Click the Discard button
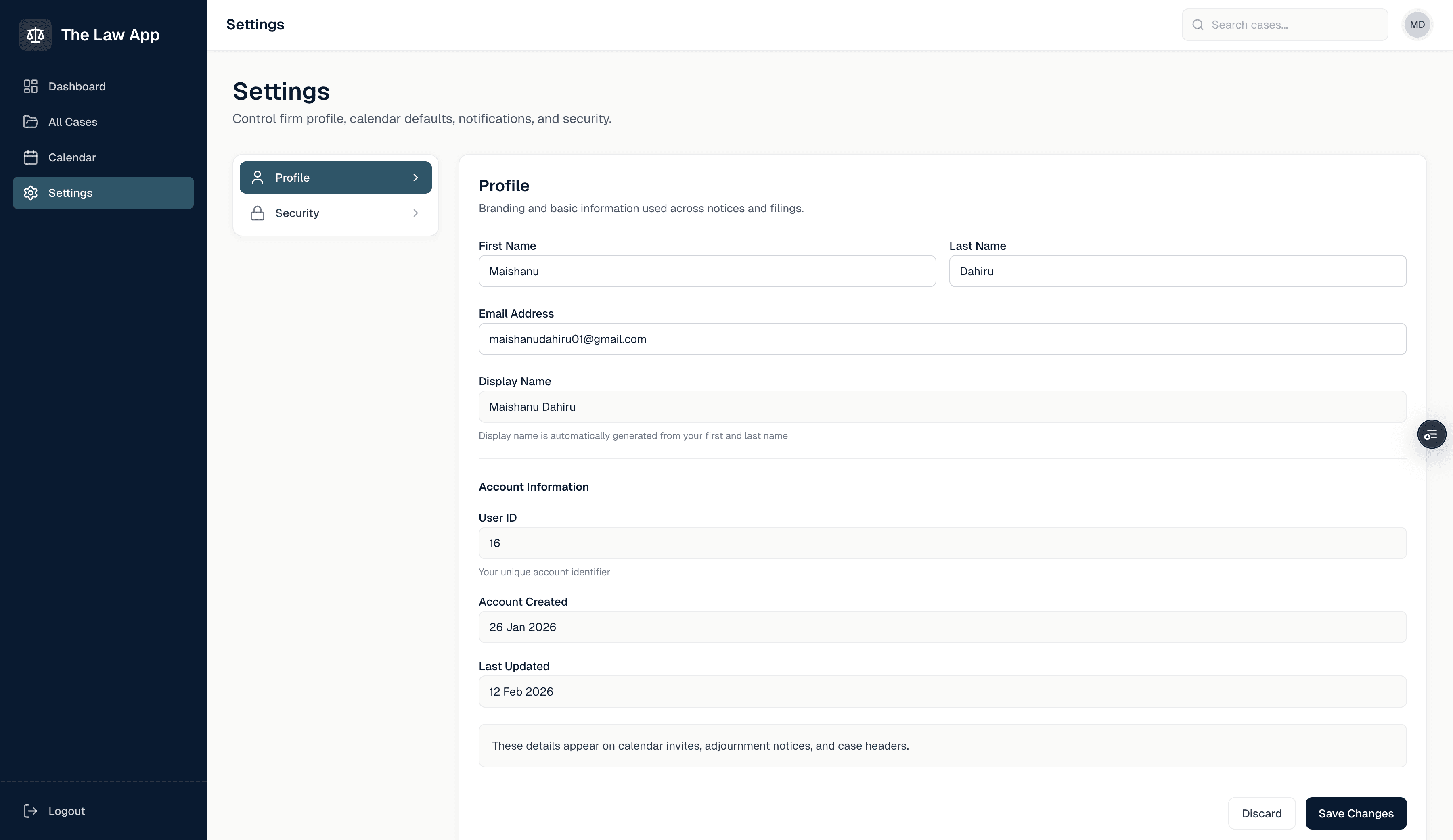The height and width of the screenshot is (840, 1453). pos(1261,813)
